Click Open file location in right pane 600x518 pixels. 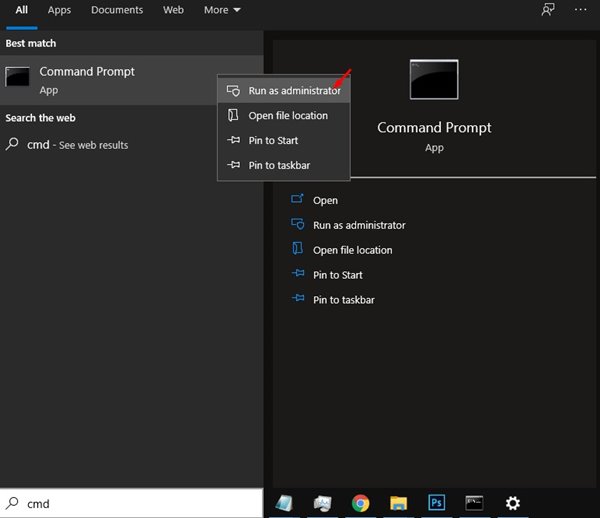click(352, 250)
